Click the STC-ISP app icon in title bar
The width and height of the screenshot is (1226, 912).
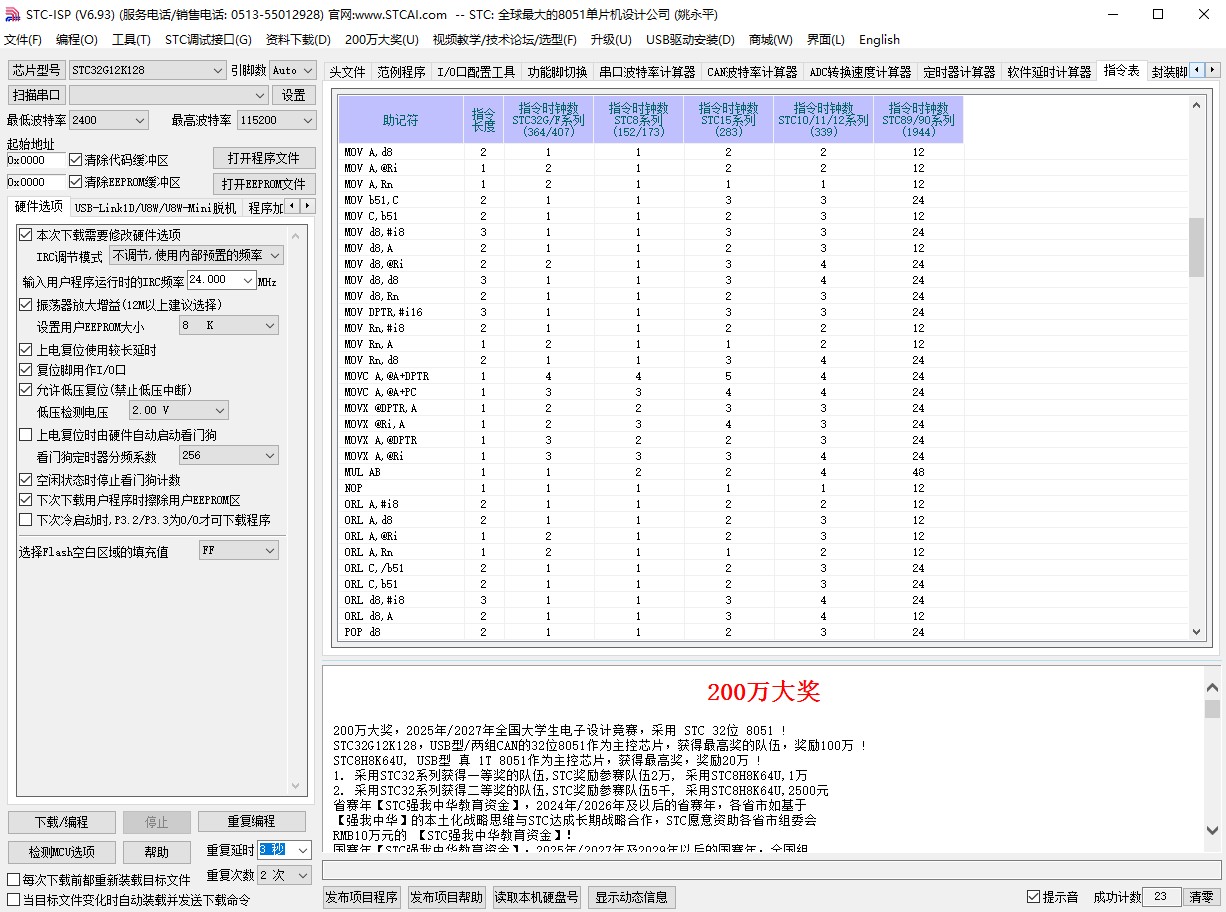point(13,14)
